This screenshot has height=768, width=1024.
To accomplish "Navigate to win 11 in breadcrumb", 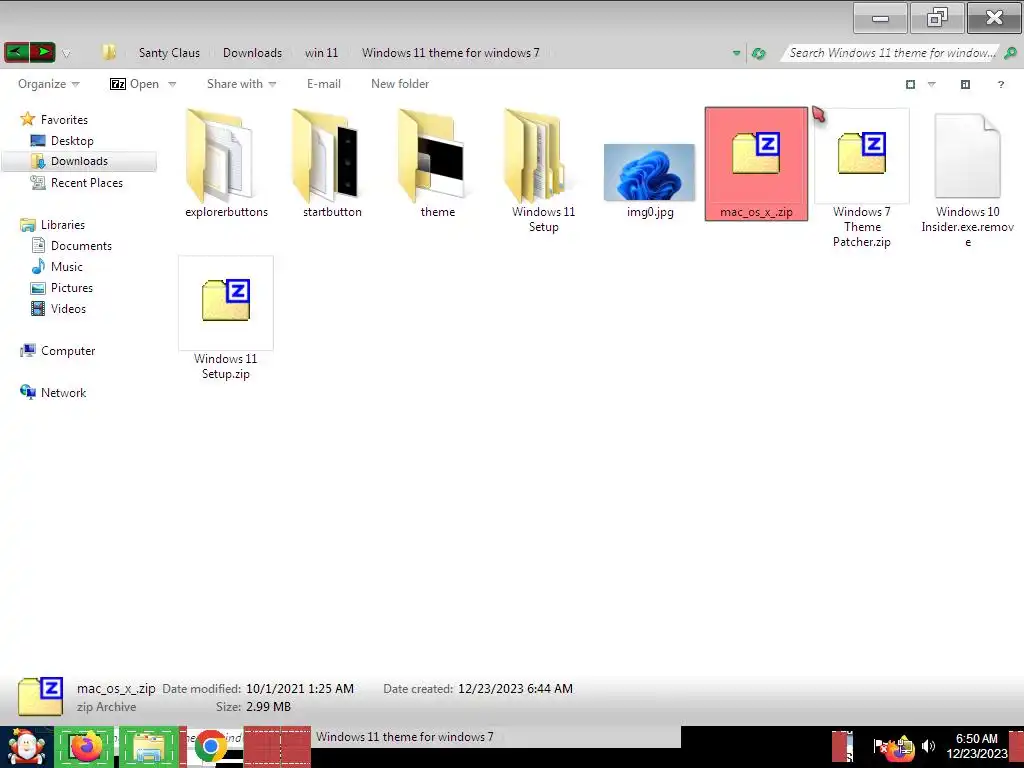I will 321,53.
